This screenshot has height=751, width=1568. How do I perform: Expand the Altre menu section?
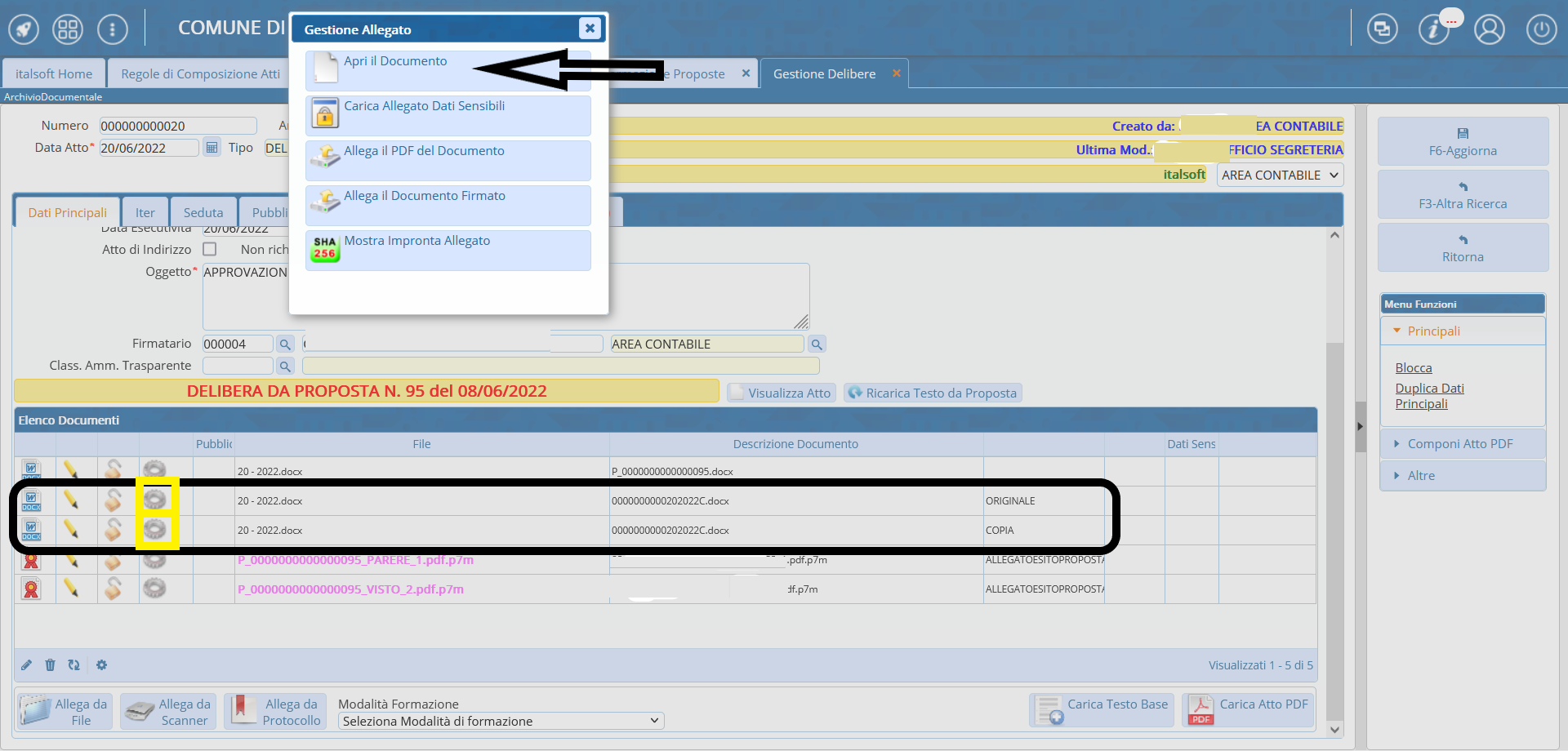tap(1420, 476)
